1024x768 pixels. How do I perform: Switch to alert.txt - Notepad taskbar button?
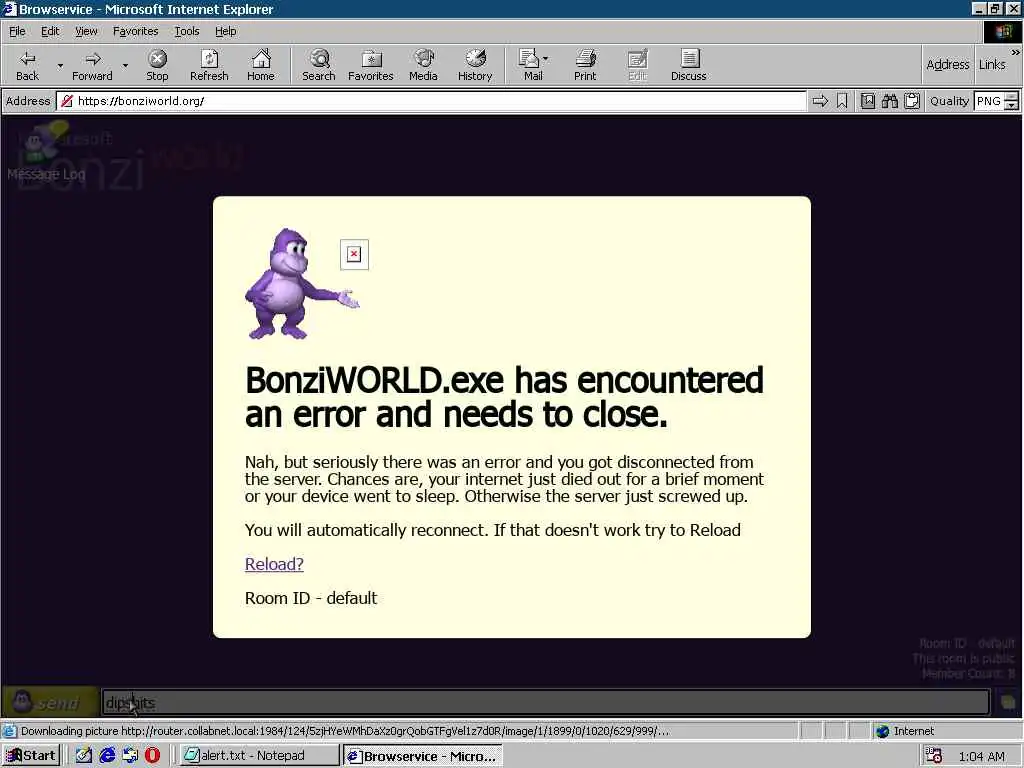point(259,756)
